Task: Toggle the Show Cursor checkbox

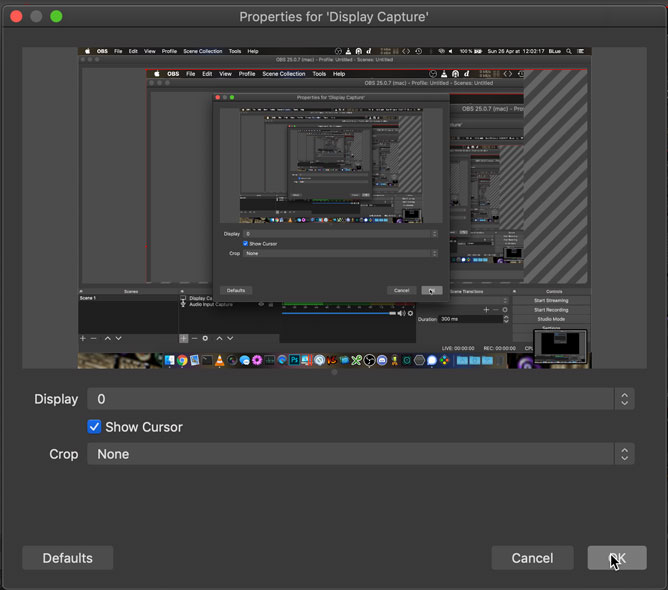Action: coord(94,427)
